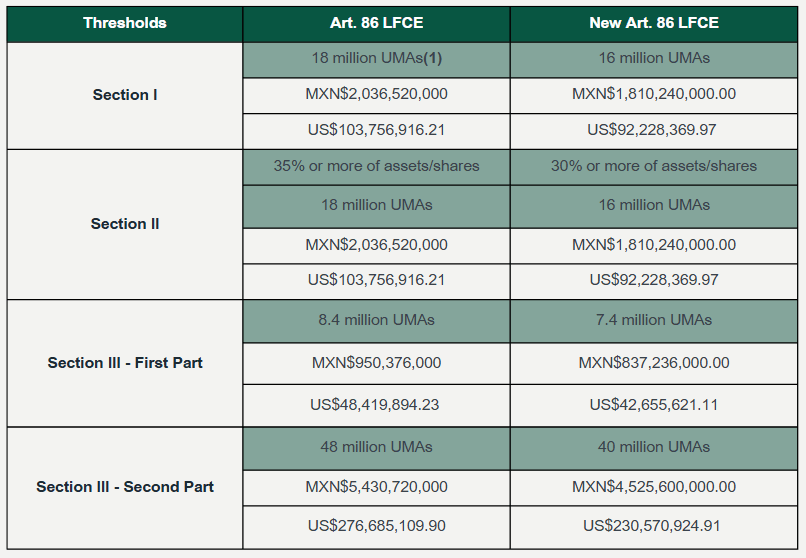Click the US$230,570,924.91 amount
The width and height of the screenshot is (806, 558).
(654, 526)
